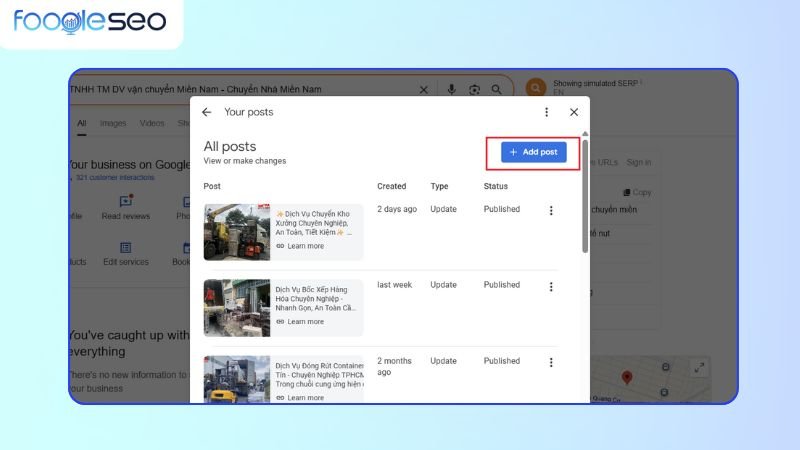800x450 pixels.
Task: Go back using the Your posts arrow
Action: [x=207, y=112]
